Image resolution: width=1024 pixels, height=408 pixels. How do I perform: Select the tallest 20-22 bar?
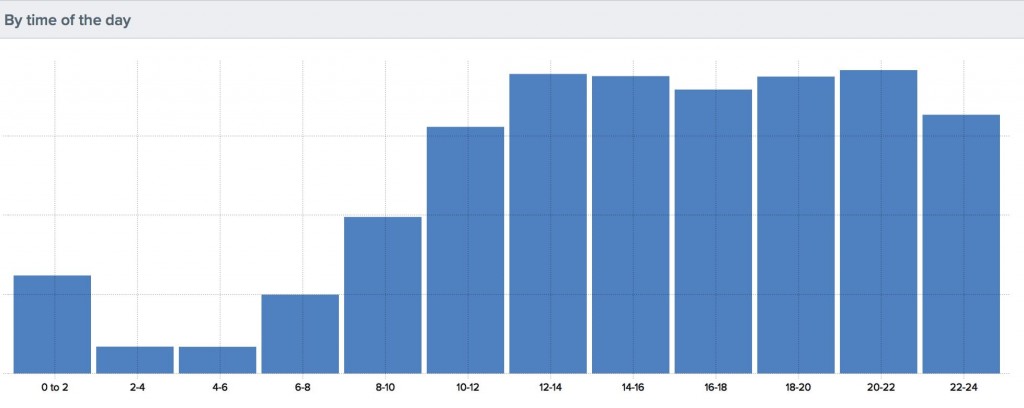[x=878, y=221]
